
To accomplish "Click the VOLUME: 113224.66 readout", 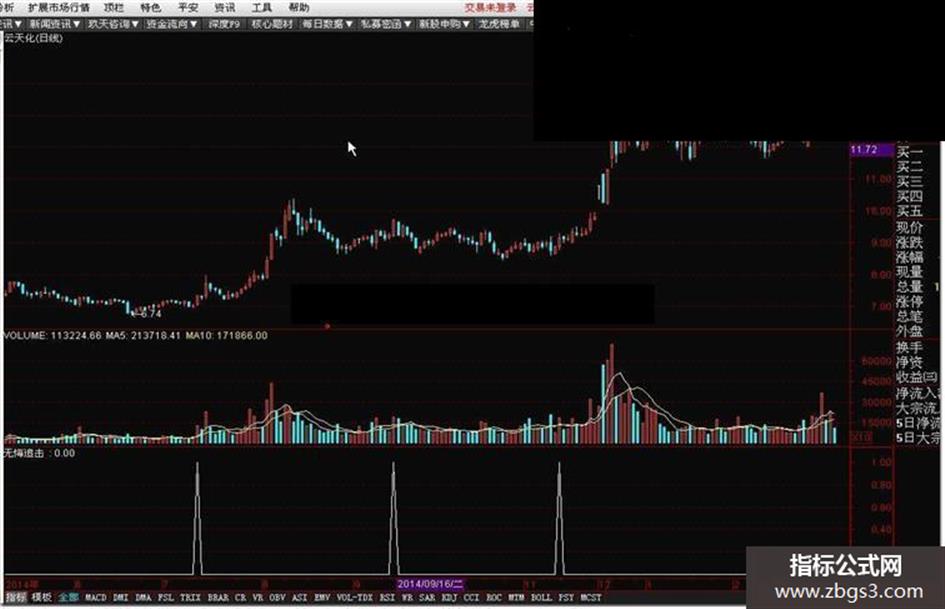I will (x=53, y=335).
